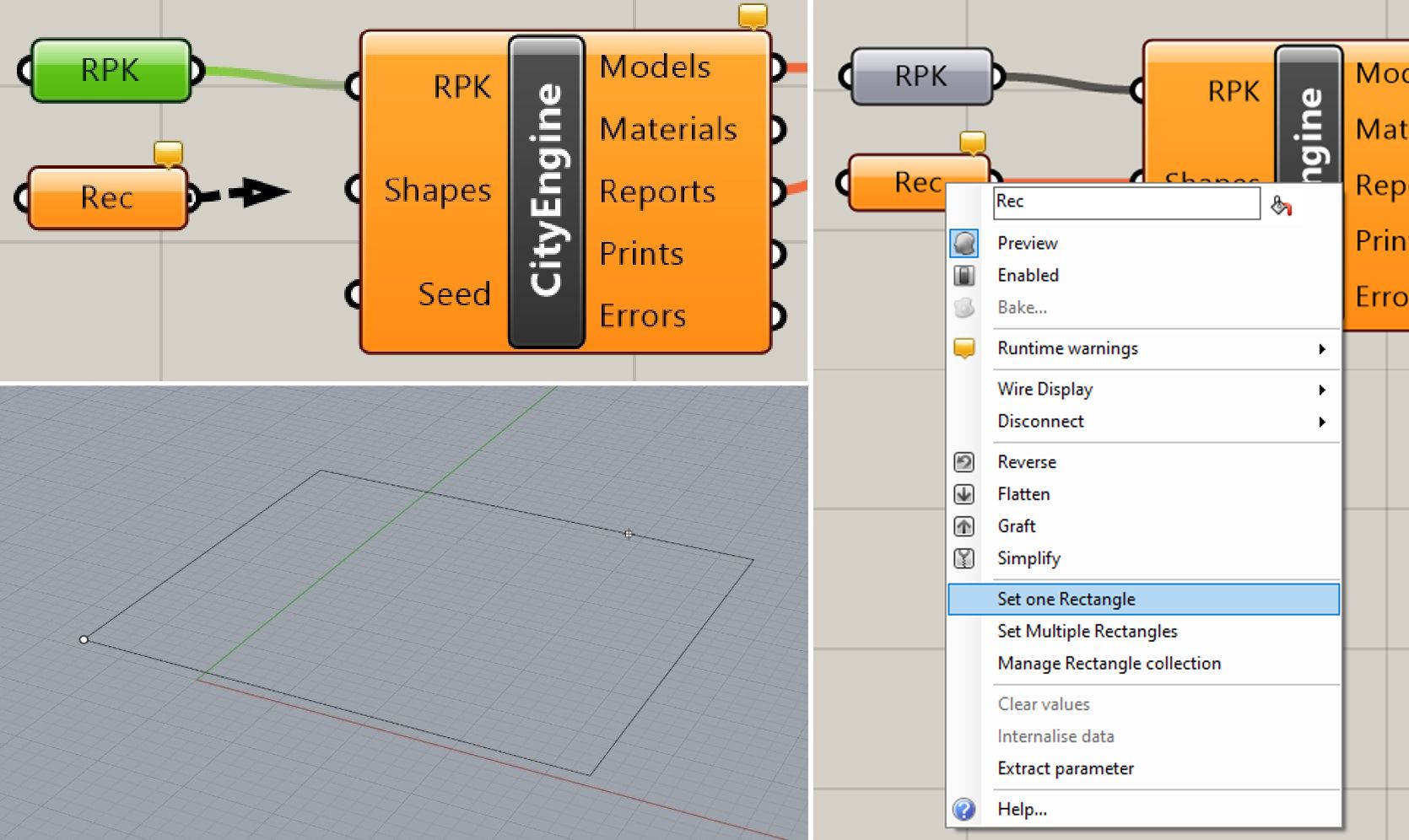Click the Flatten arrow icon in menu
Image resolution: width=1409 pixels, height=840 pixels.
click(964, 493)
